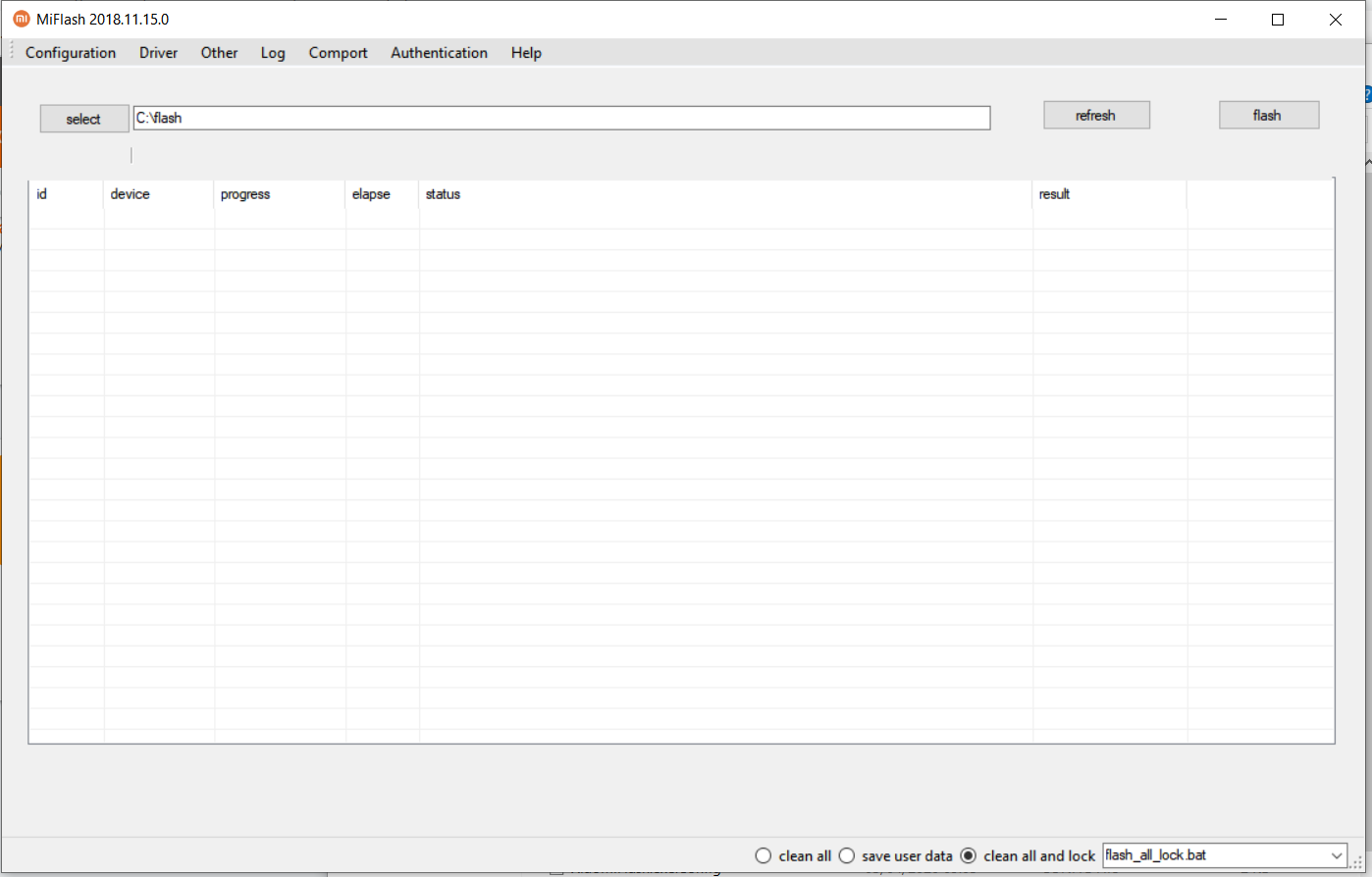
Task: Open the Help menu
Action: tap(526, 53)
